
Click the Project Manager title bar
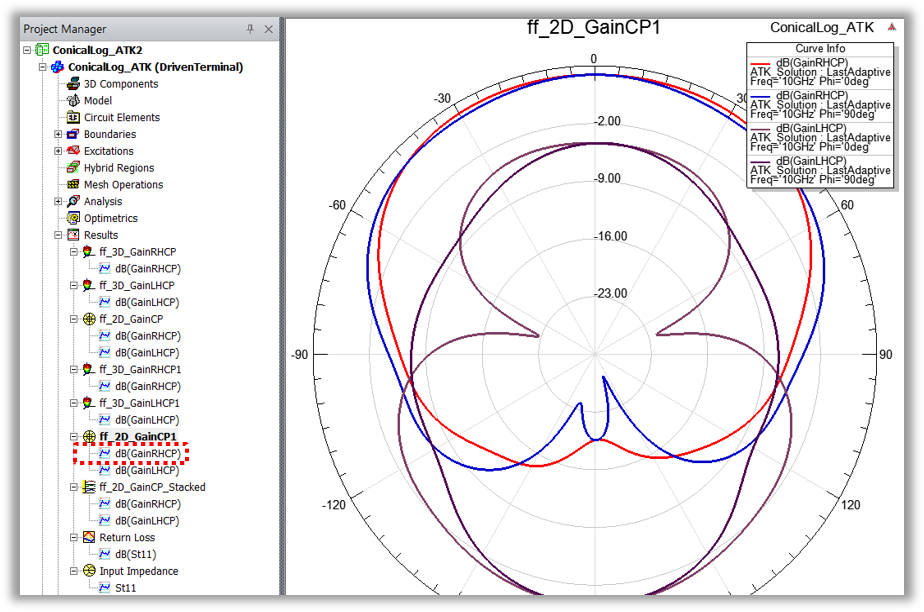click(149, 29)
